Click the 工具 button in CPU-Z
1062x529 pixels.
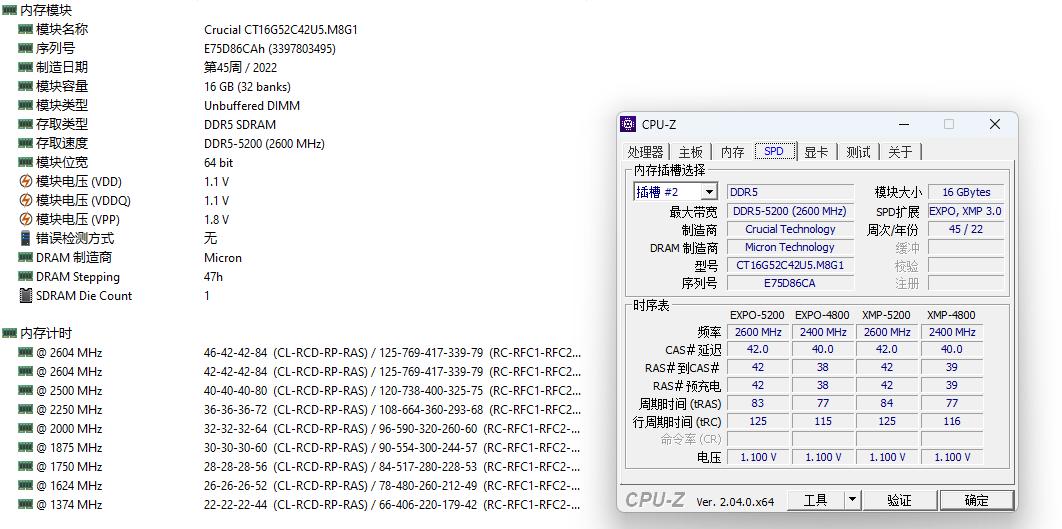coord(815,501)
